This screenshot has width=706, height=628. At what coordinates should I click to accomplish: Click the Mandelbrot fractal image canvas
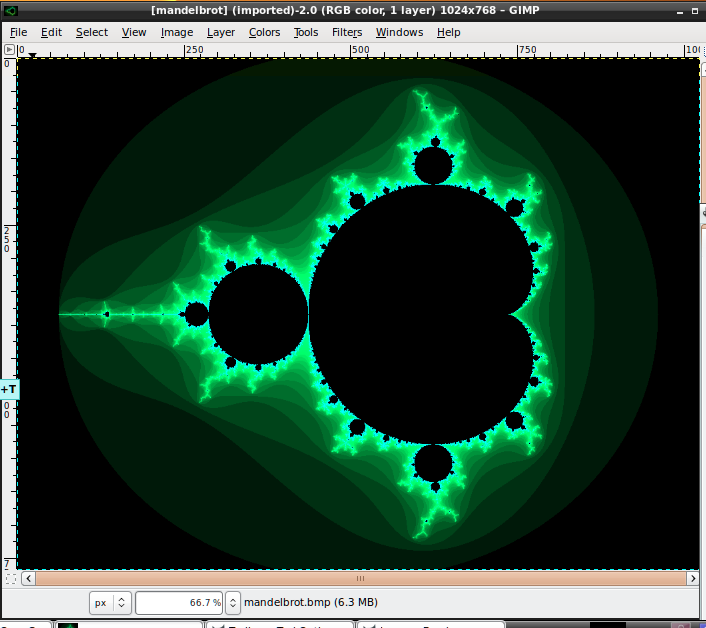coord(358,314)
